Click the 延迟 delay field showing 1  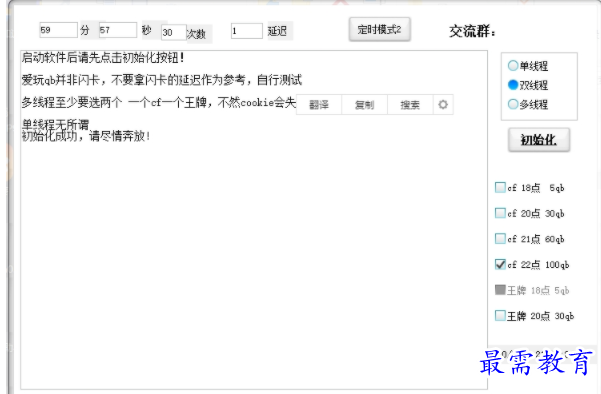coord(246,31)
